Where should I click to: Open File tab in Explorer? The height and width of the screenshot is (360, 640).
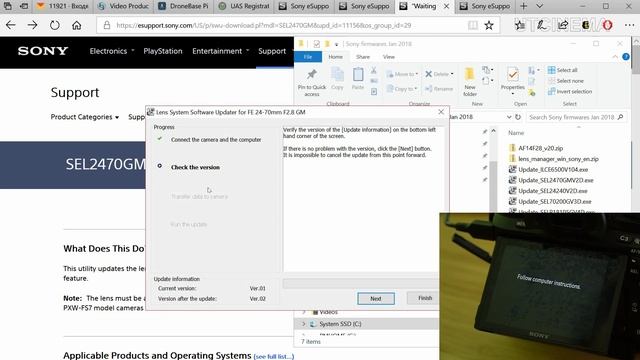308,57
